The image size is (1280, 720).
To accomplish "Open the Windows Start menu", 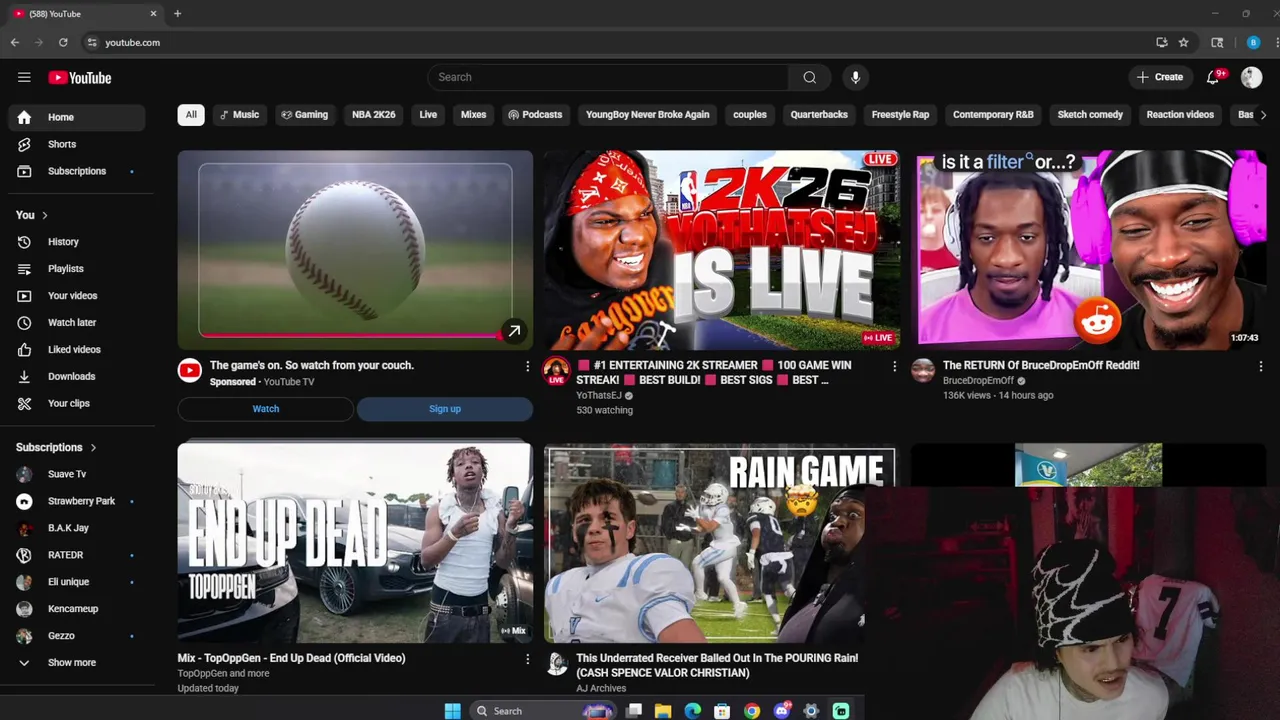I will click(x=452, y=711).
